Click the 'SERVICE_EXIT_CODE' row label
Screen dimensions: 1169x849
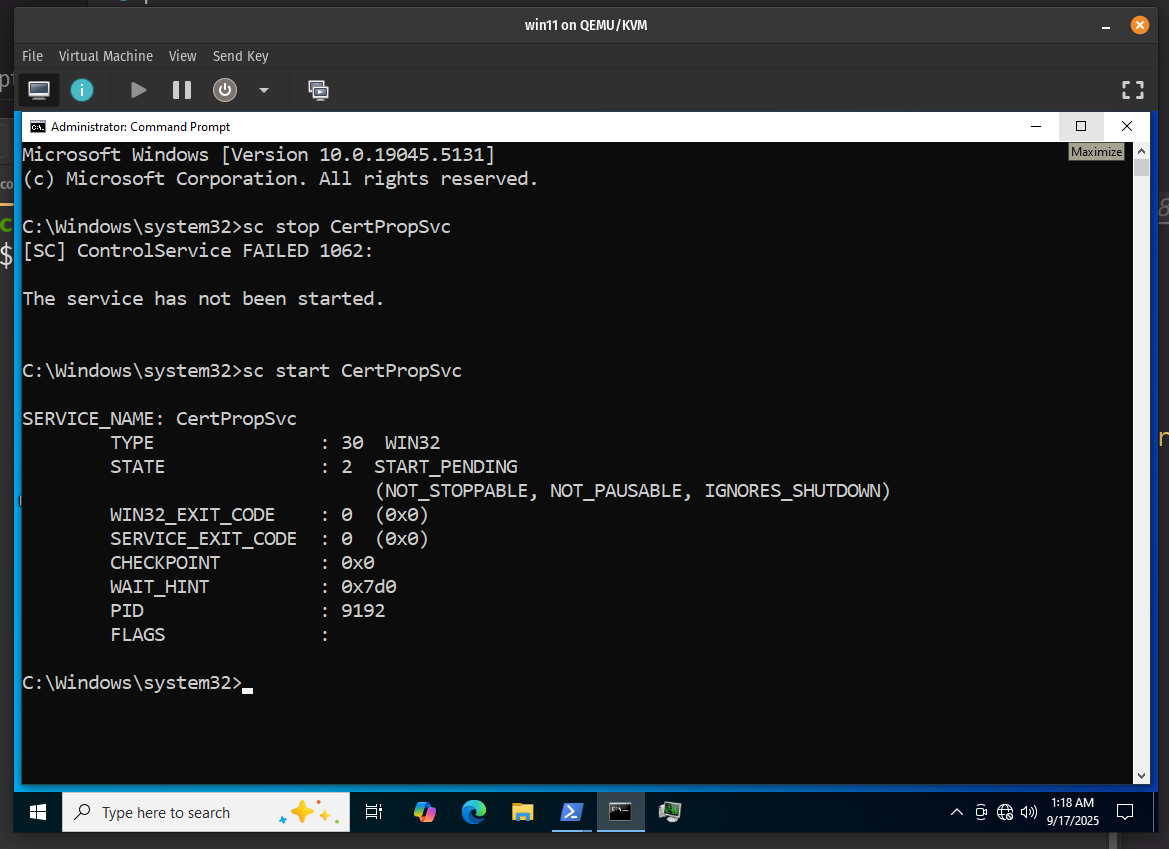point(204,539)
